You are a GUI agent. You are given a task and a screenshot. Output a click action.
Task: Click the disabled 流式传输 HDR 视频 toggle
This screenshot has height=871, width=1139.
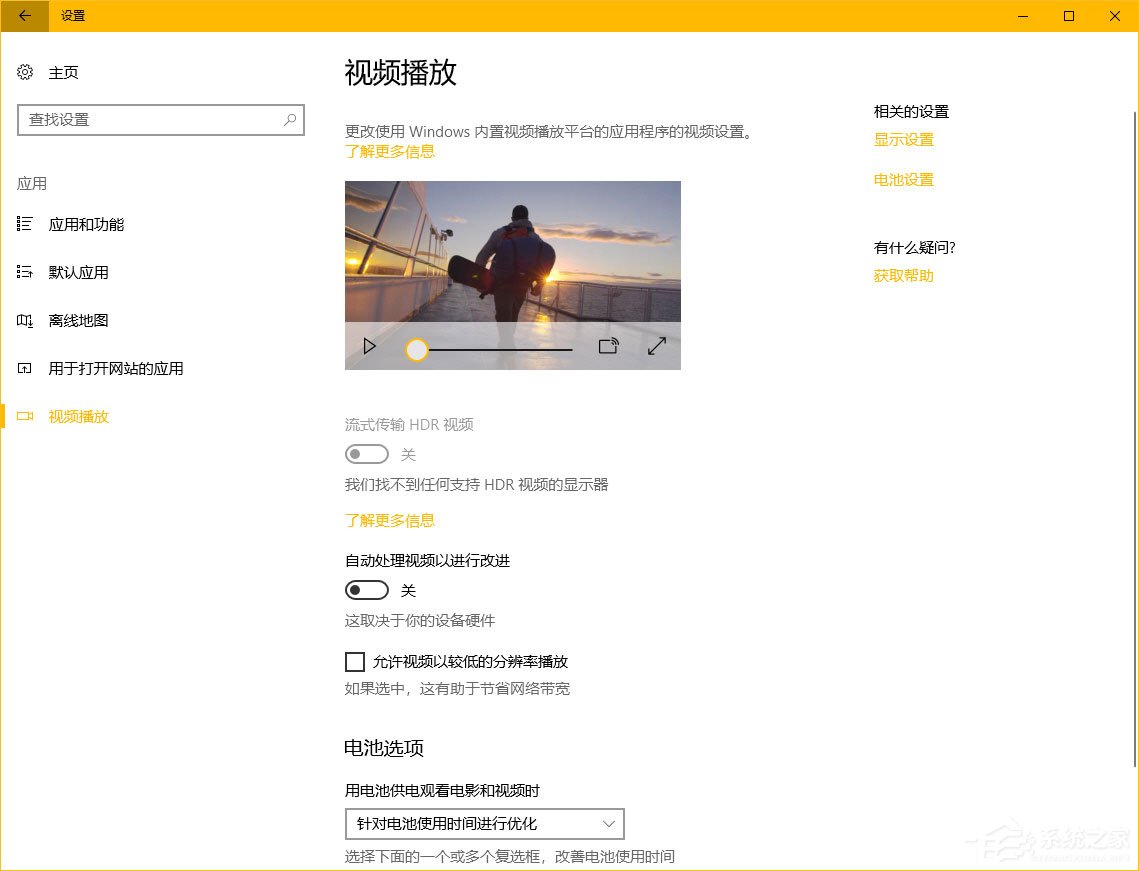click(366, 454)
